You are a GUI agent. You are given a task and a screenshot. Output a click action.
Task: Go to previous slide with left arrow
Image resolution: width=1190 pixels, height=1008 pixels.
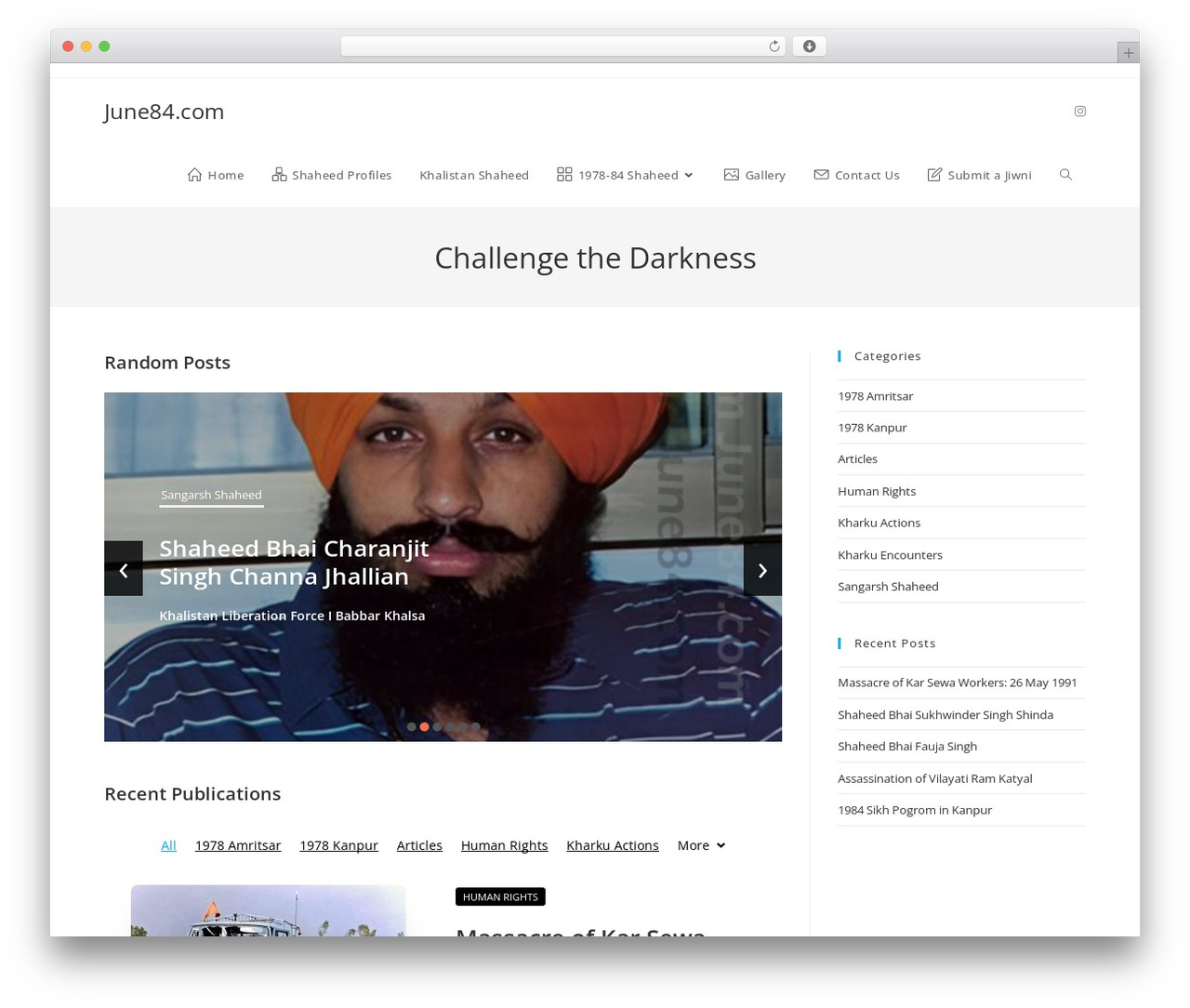click(124, 568)
